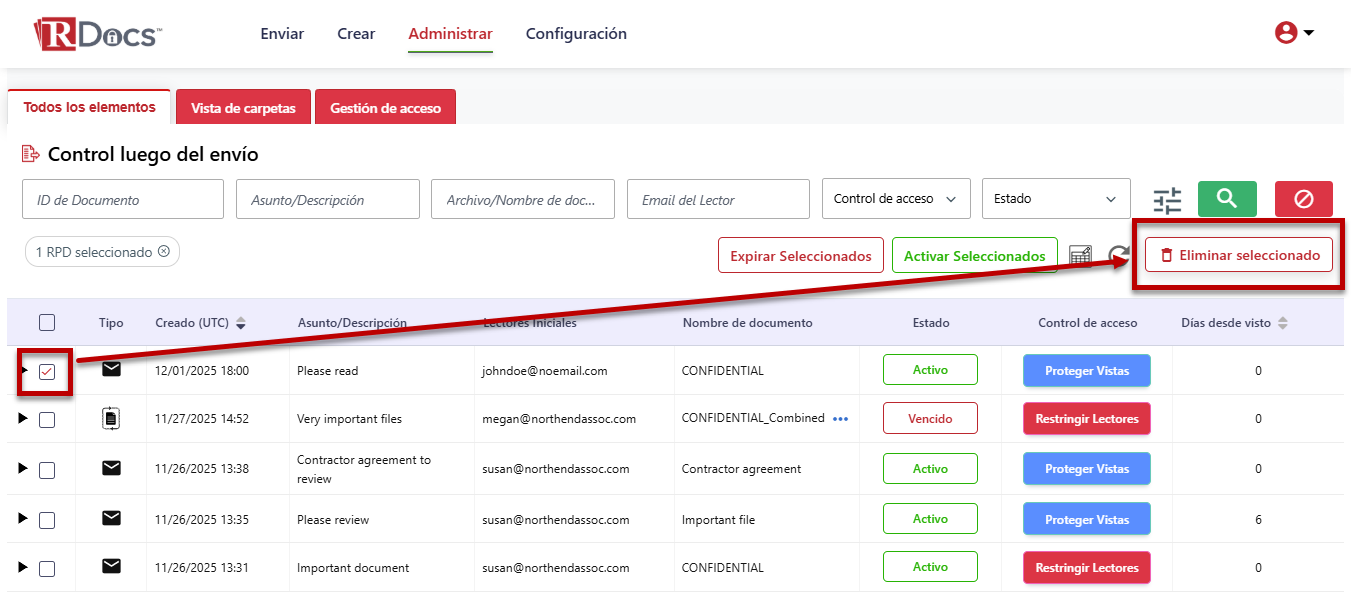This screenshot has width=1351, height=592.
Task: Click the refresh list icon
Action: click(x=1118, y=255)
